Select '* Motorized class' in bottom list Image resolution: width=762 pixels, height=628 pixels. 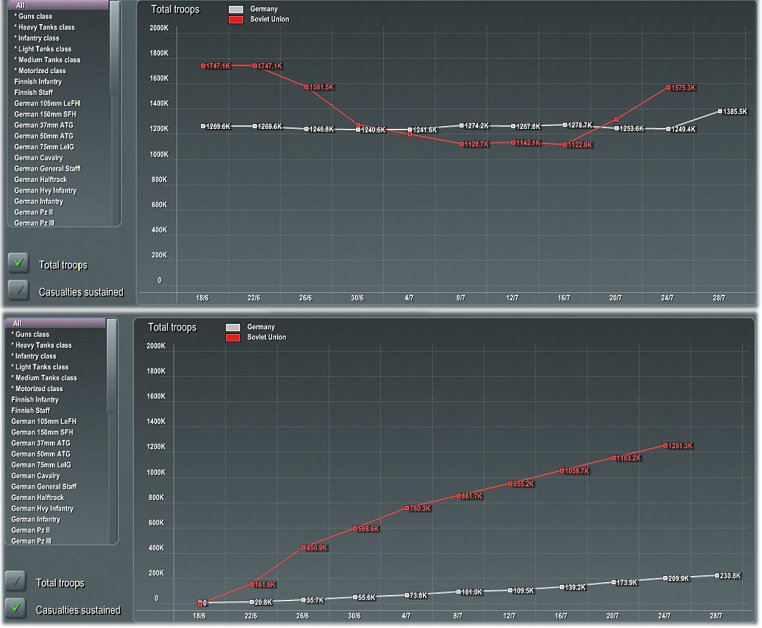point(37,389)
